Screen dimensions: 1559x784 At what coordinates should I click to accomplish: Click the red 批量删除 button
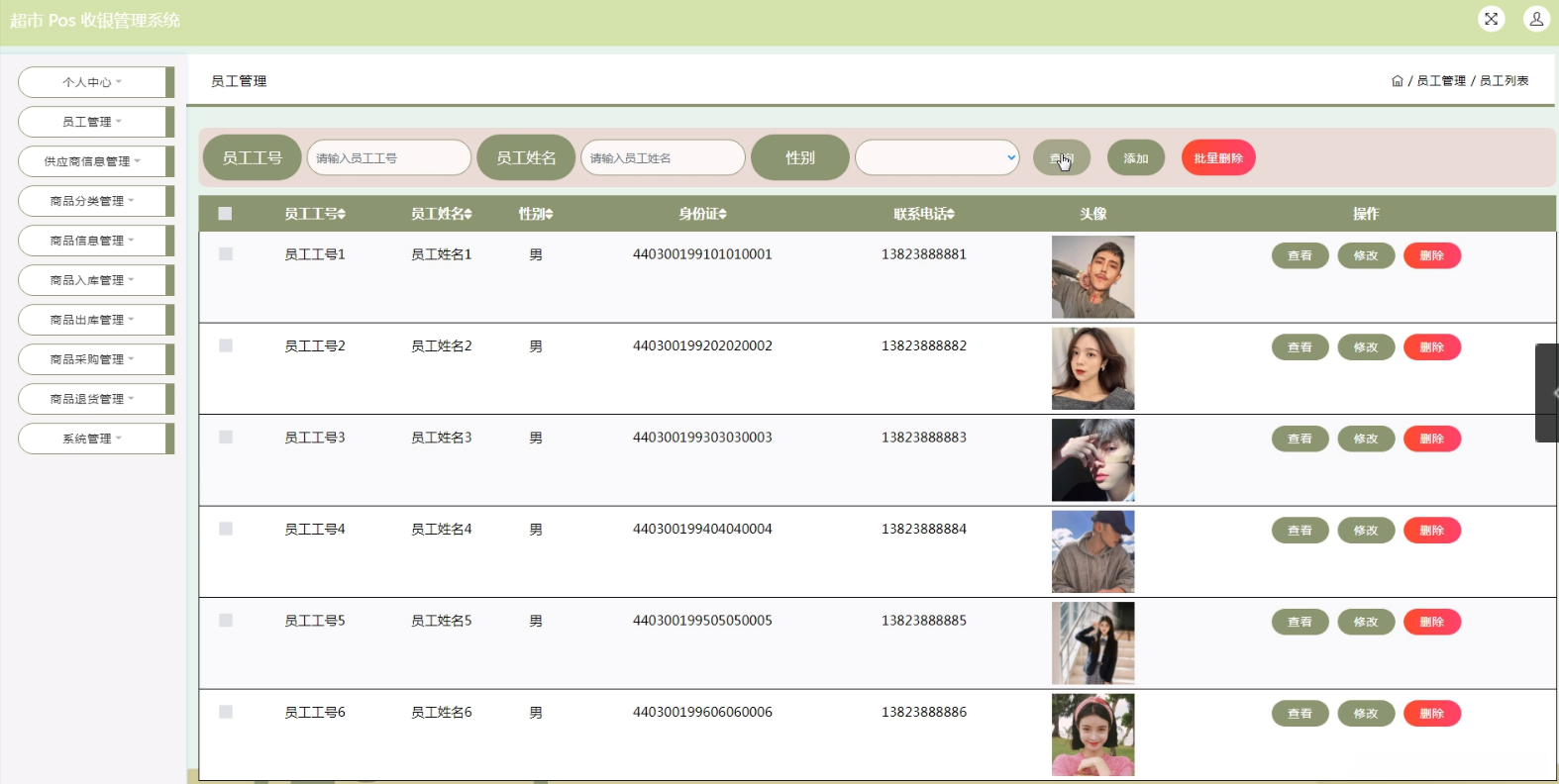1217,158
